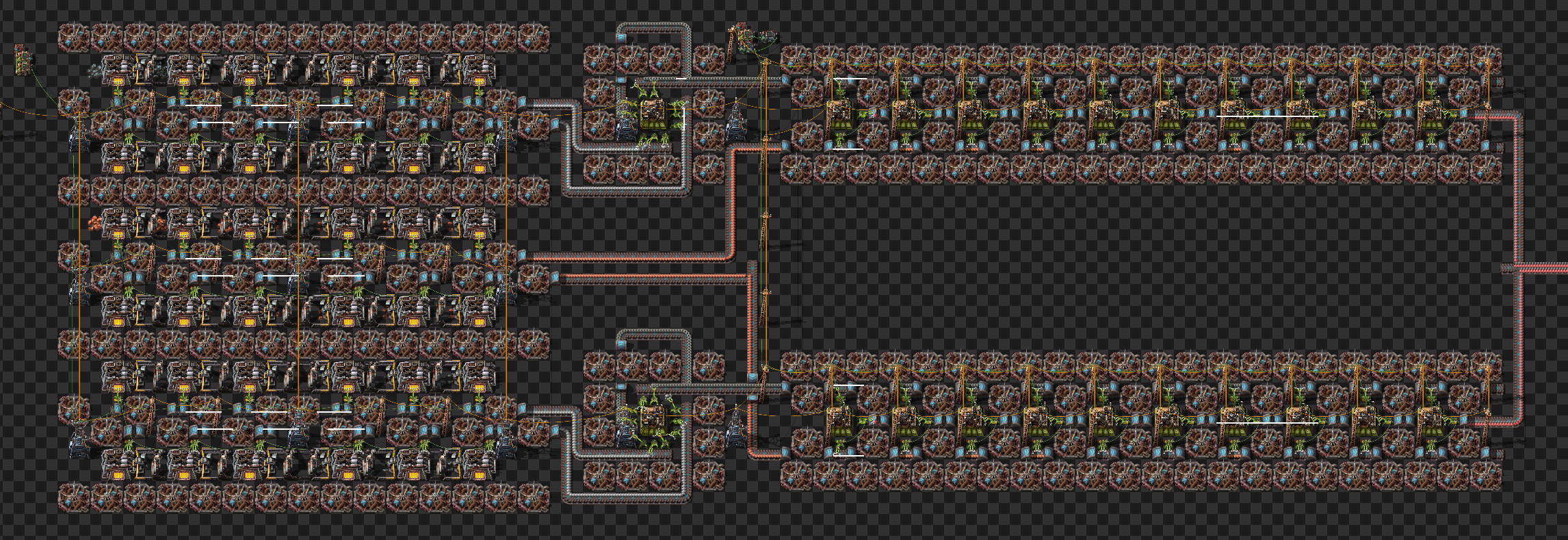The height and width of the screenshot is (540, 1568).
Task: Click the small combinator at far left edge
Action: (x=23, y=60)
